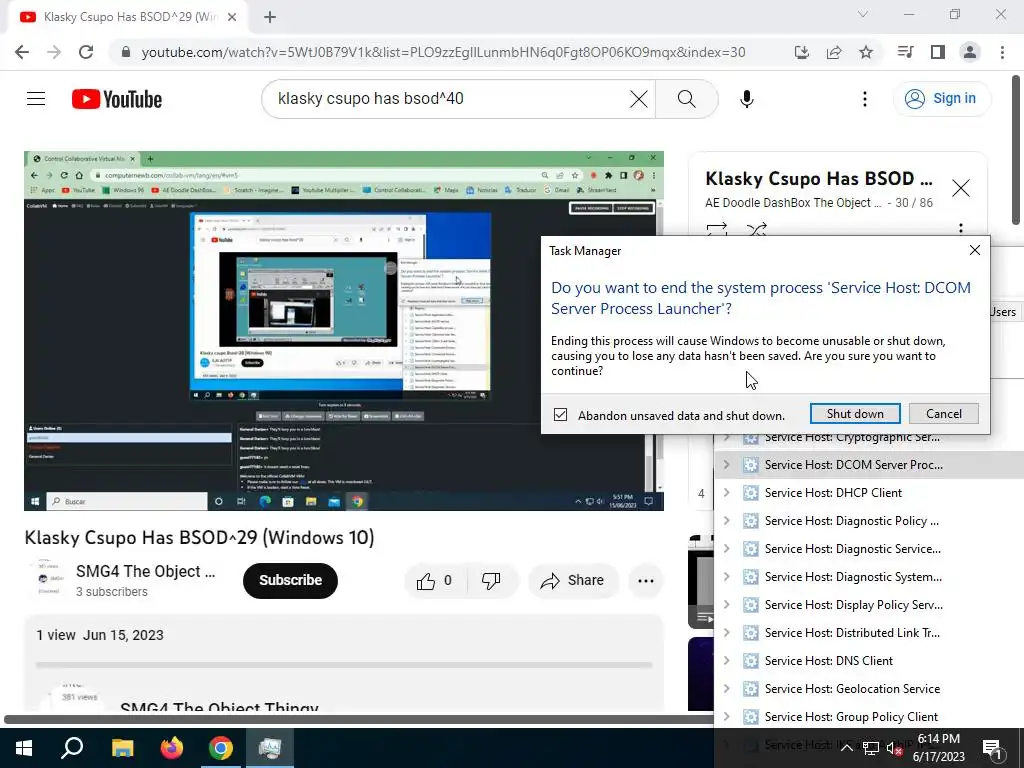
Task: Go to YouTube home logo
Action: tap(117, 99)
